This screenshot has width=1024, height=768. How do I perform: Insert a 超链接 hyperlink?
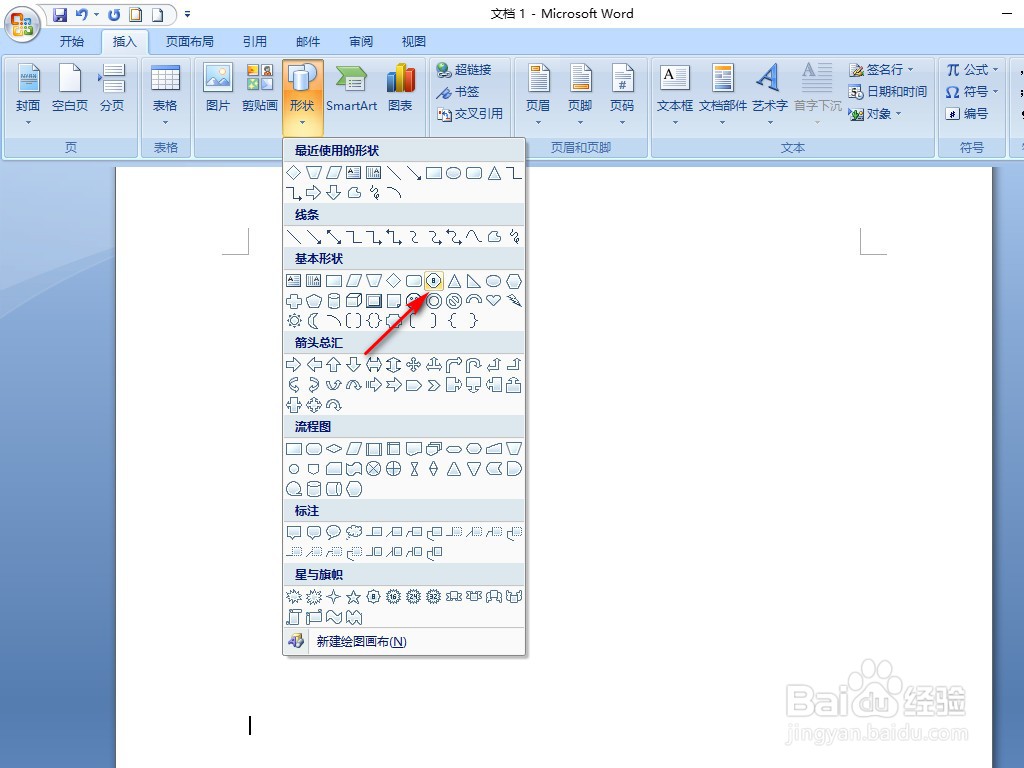464,69
